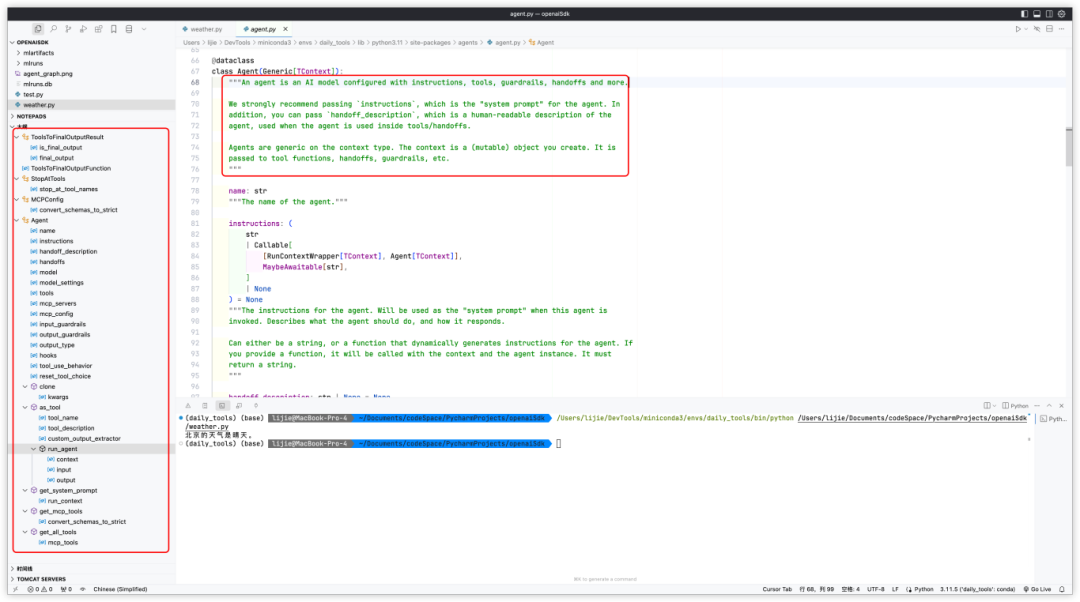Close the terminal panel
This screenshot has height=602, width=1080.
pyautogui.click(x=1061, y=406)
